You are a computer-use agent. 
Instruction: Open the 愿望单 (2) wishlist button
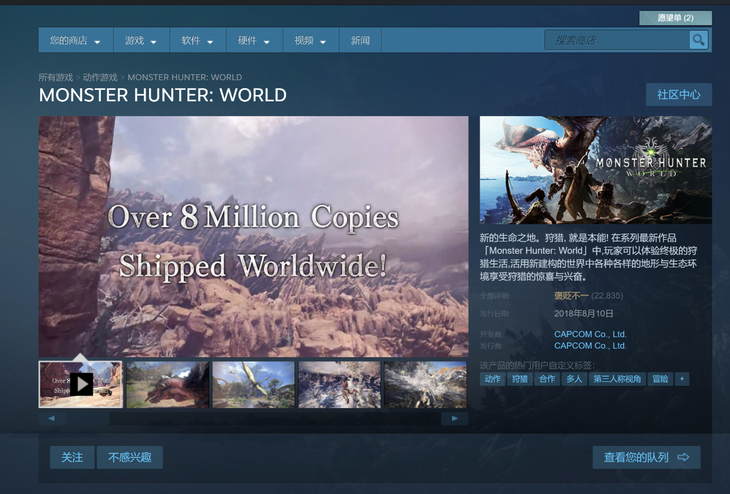676,18
